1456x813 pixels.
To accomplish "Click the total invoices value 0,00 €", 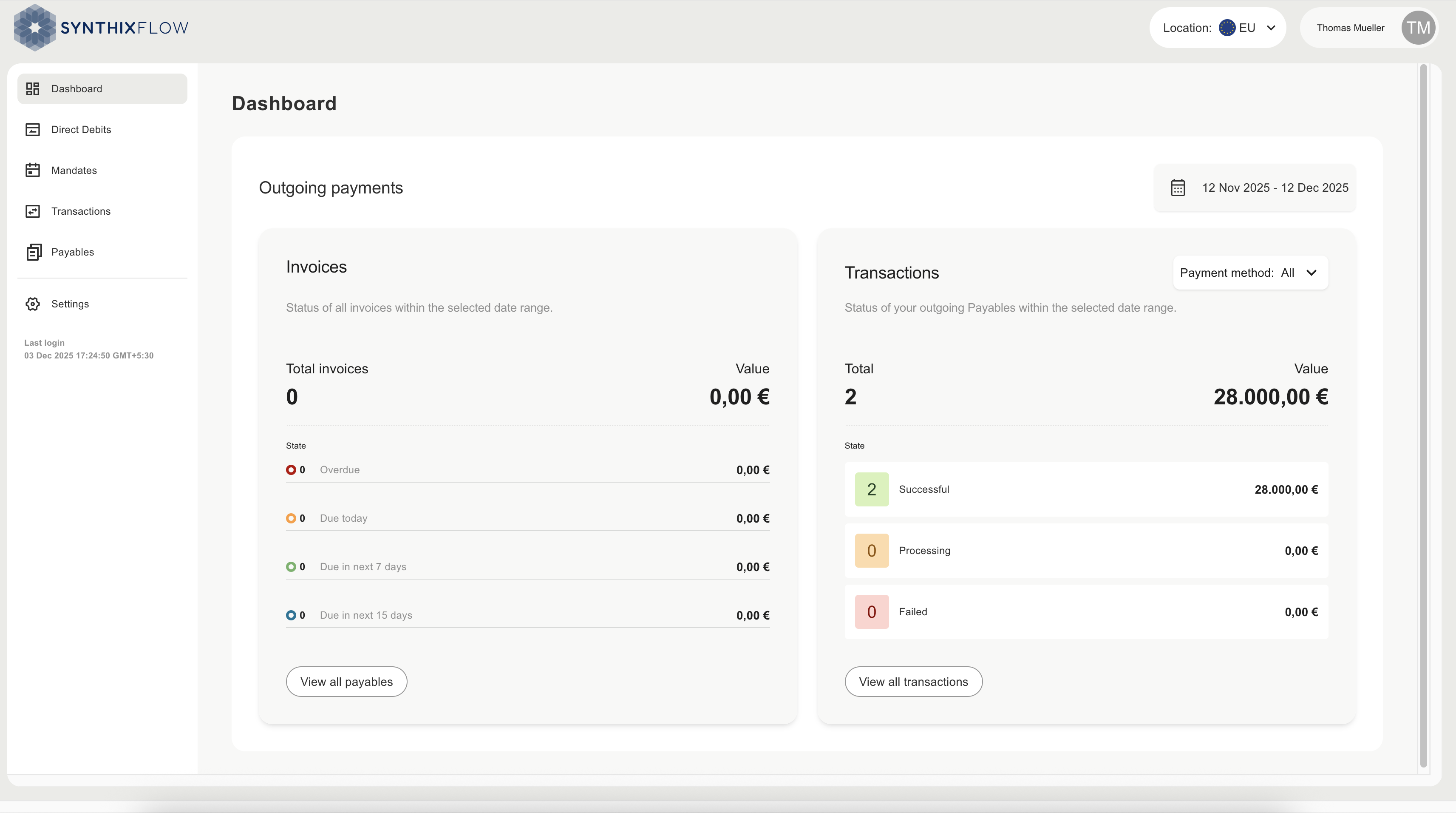I will (x=739, y=397).
